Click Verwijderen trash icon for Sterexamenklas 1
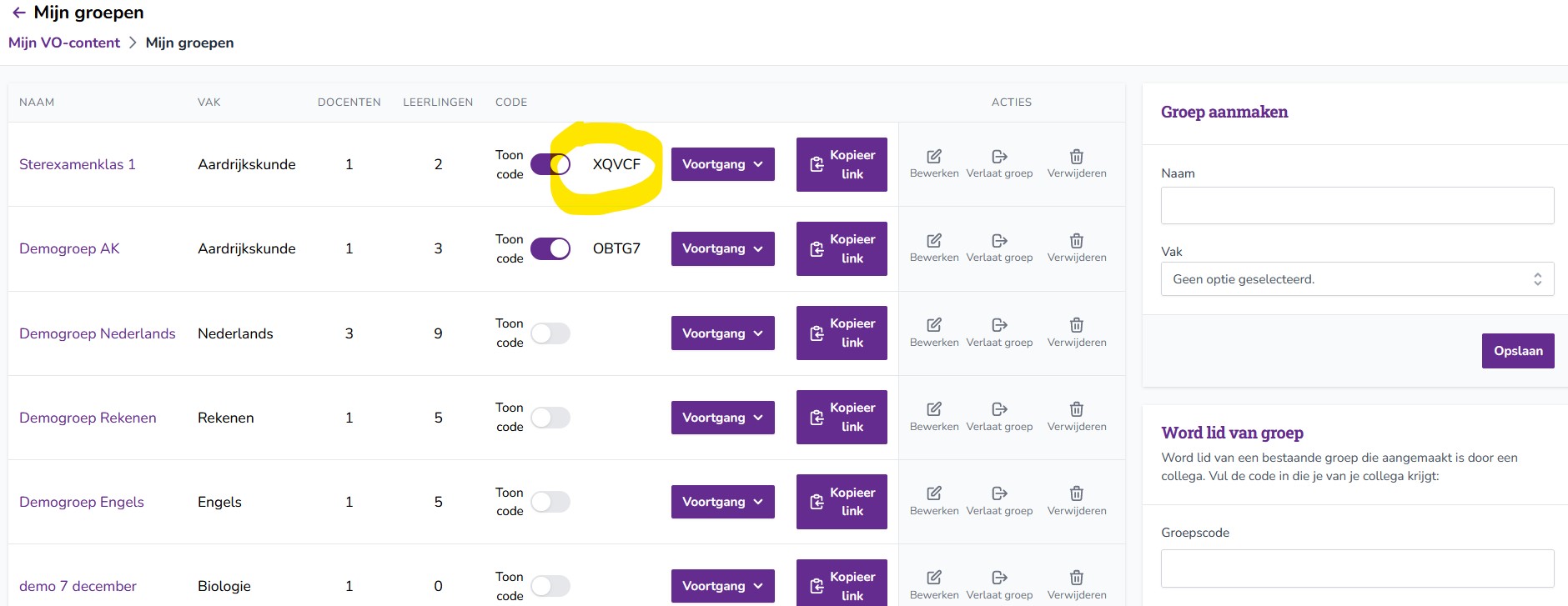The image size is (1568, 606). coord(1077,157)
